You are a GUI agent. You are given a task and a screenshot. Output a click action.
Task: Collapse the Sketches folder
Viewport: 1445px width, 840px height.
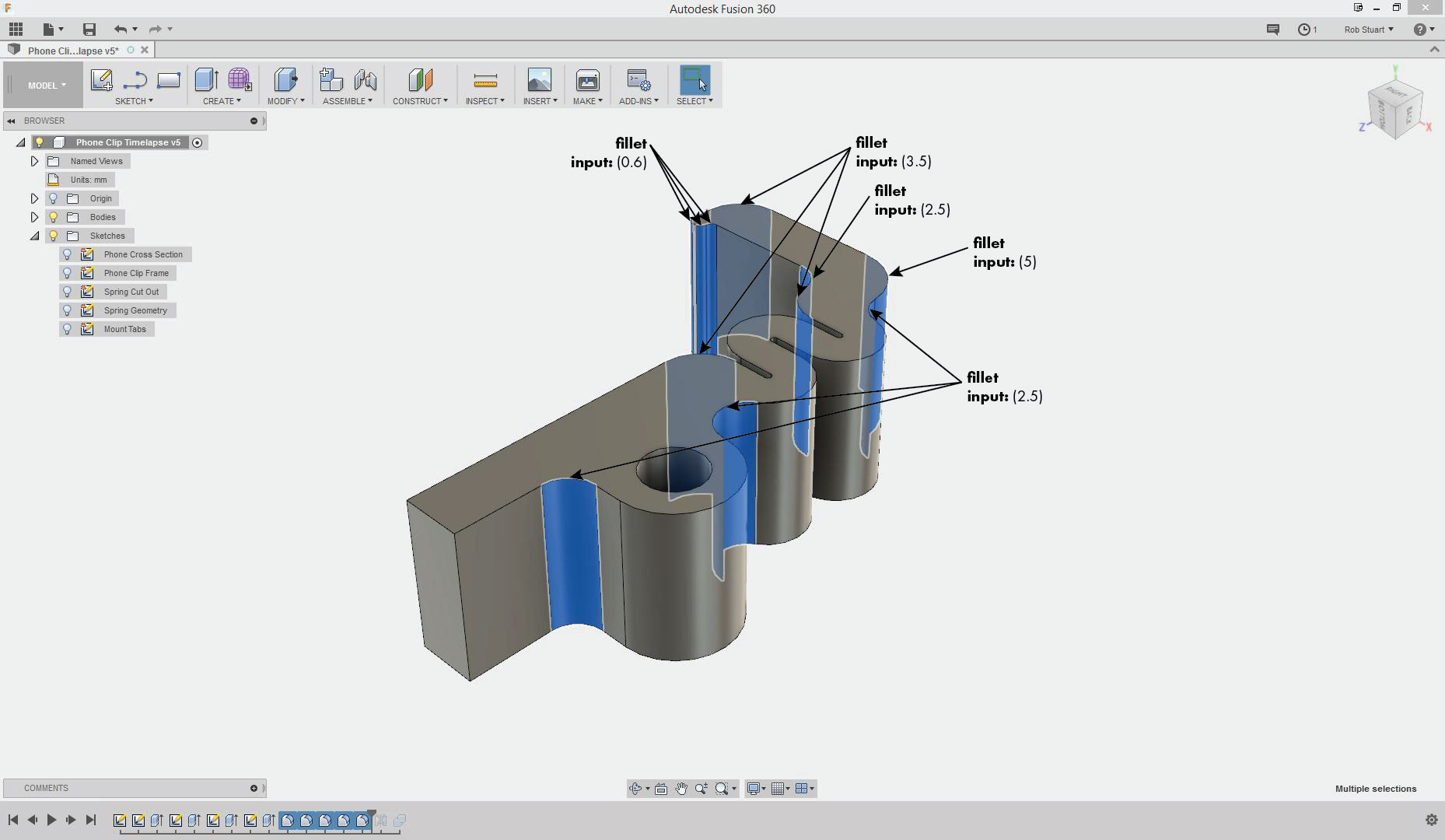(34, 236)
